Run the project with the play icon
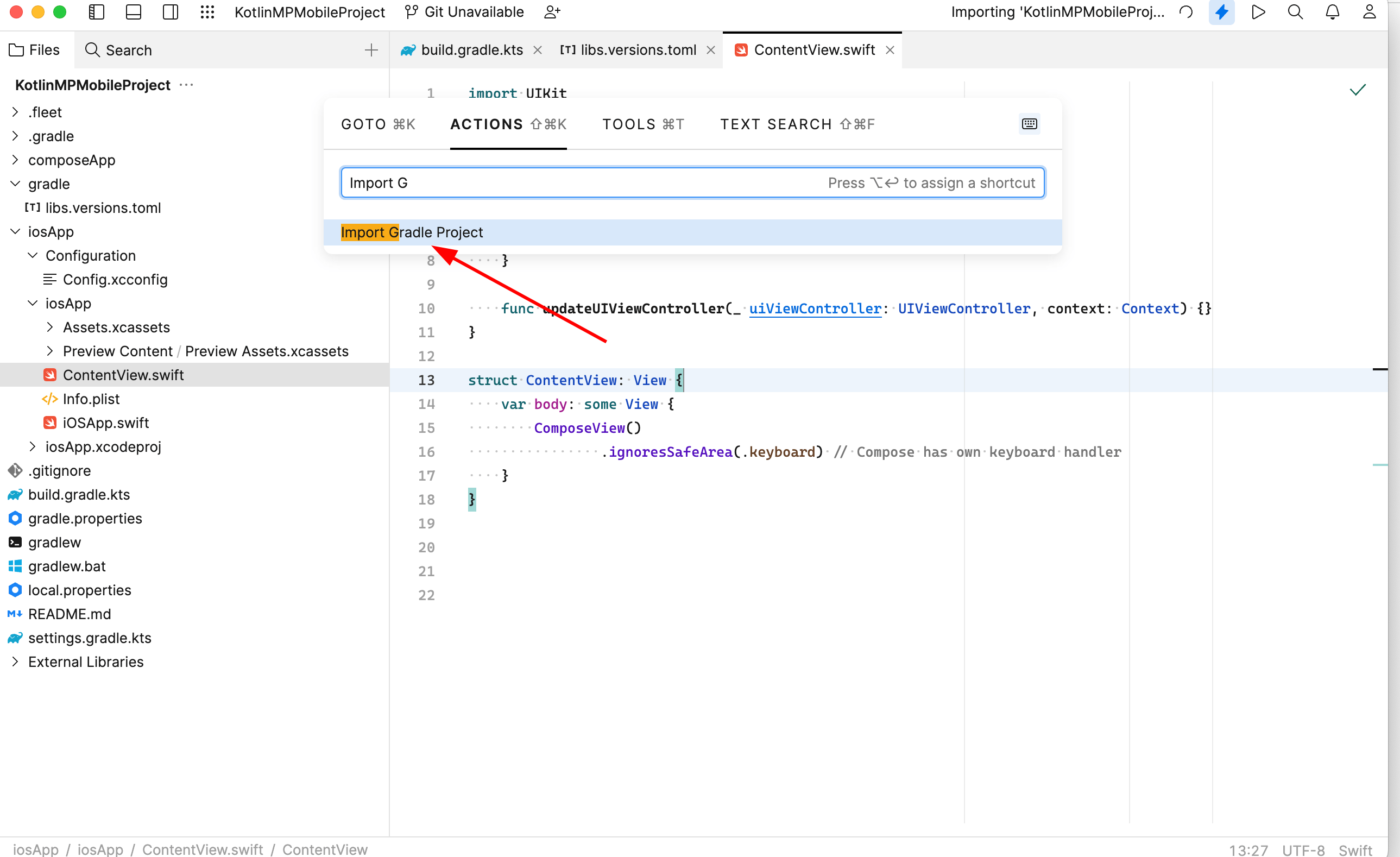Image resolution: width=1400 pixels, height=857 pixels. click(x=1258, y=11)
